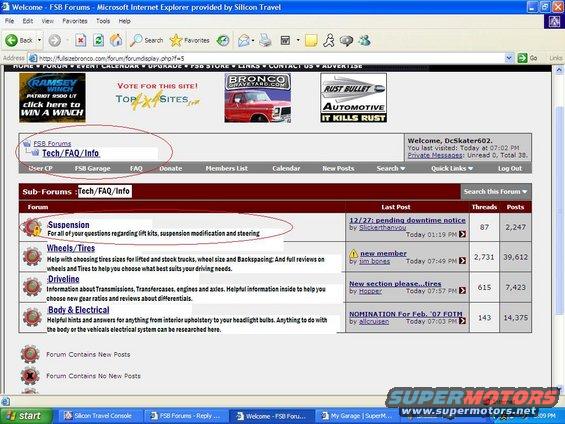Expand the address bar dropdown
The image size is (565, 424).
point(509,58)
